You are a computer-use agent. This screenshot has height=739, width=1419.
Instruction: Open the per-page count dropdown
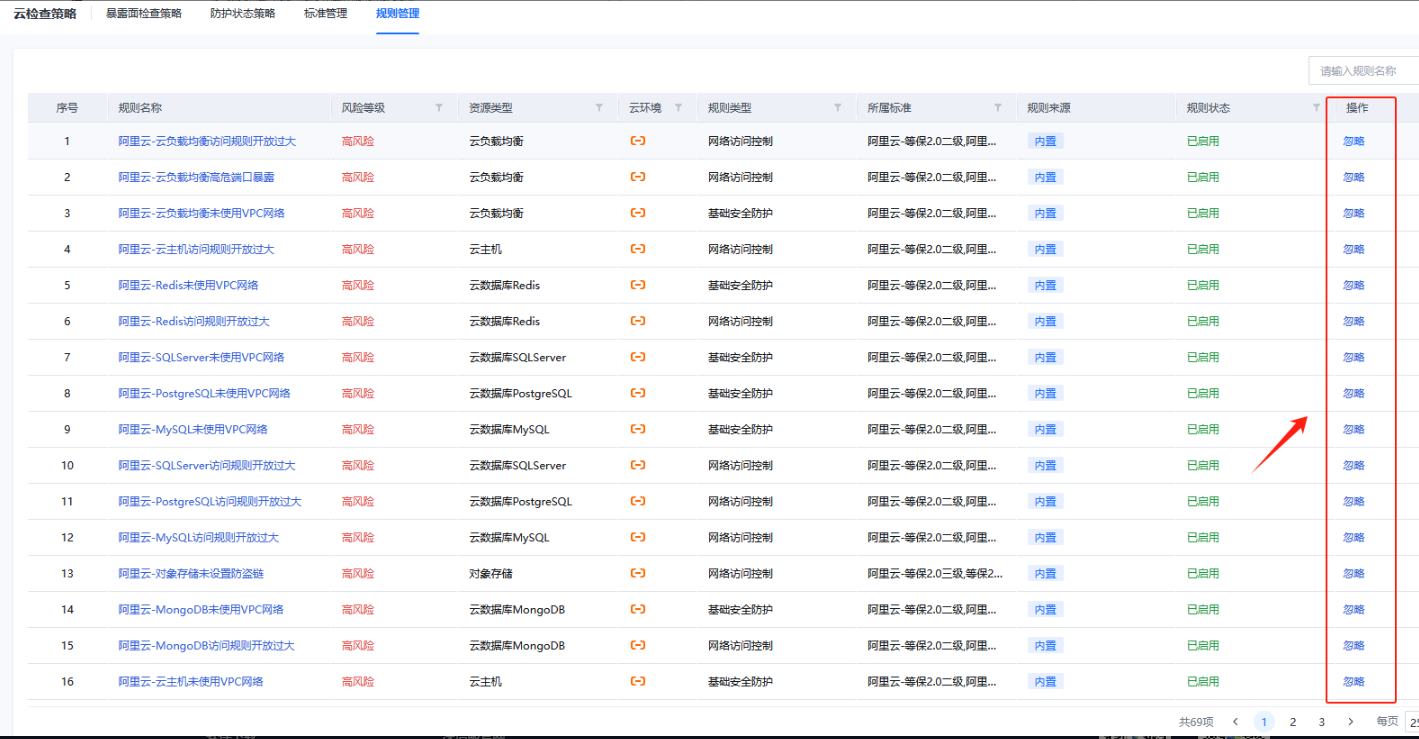[x=1410, y=721]
